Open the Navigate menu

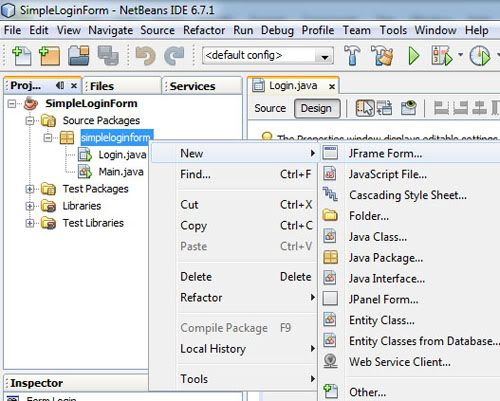tap(110, 30)
